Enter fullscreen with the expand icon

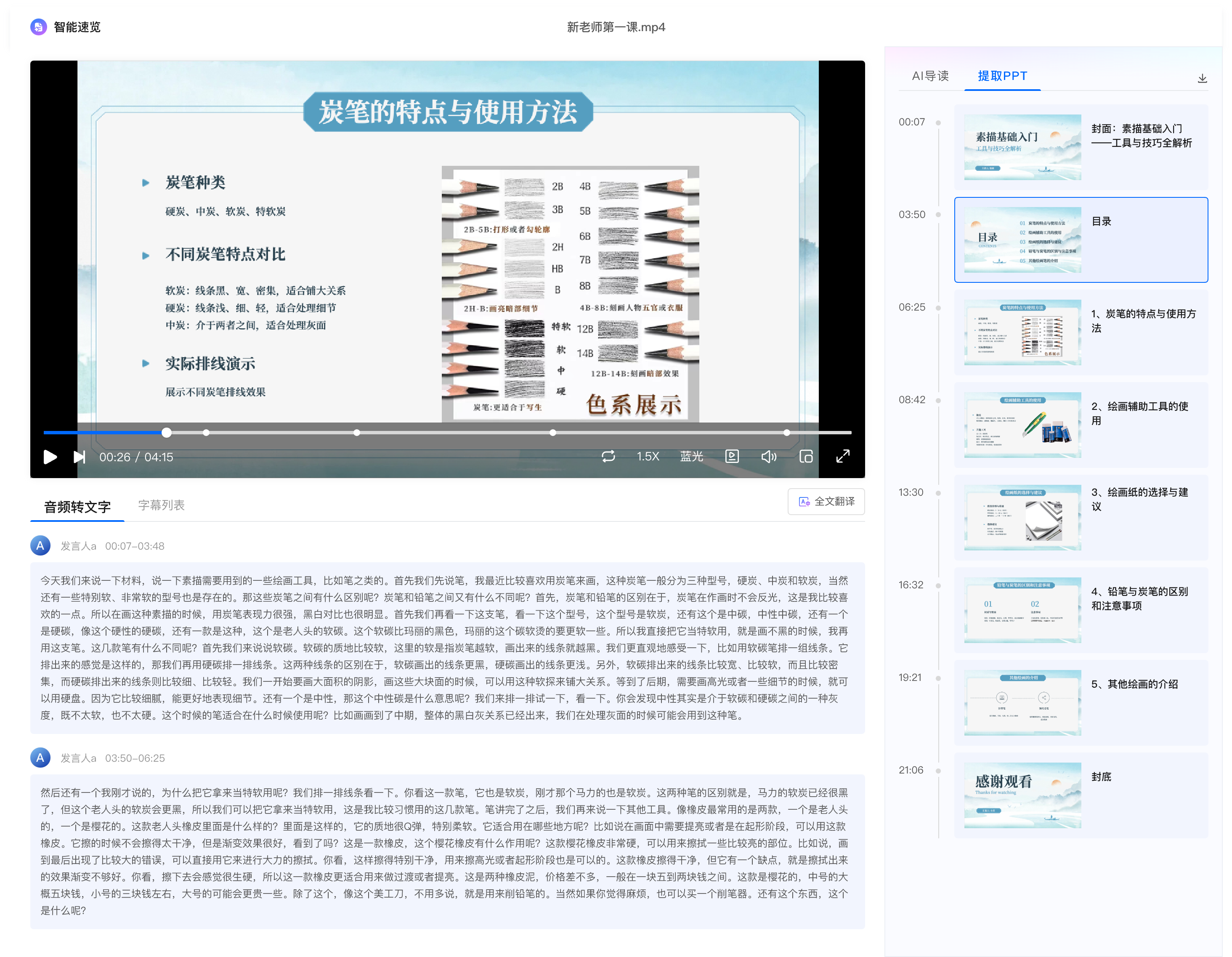(843, 457)
